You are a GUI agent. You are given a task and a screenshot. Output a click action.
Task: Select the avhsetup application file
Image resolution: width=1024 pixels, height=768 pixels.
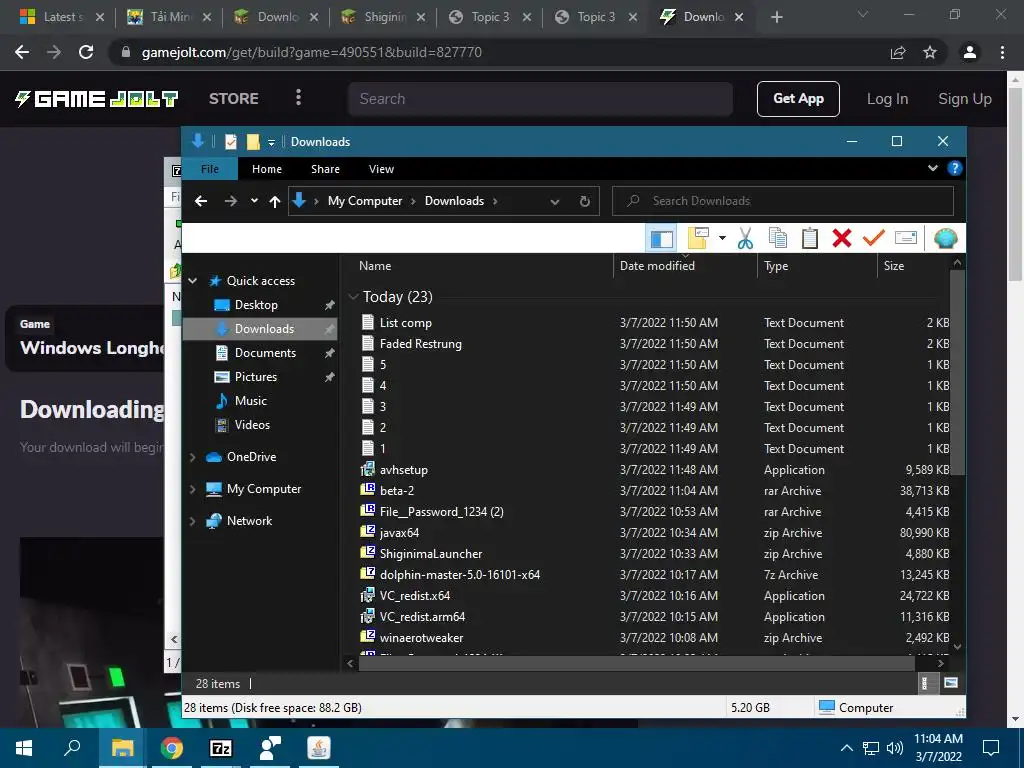pos(403,470)
